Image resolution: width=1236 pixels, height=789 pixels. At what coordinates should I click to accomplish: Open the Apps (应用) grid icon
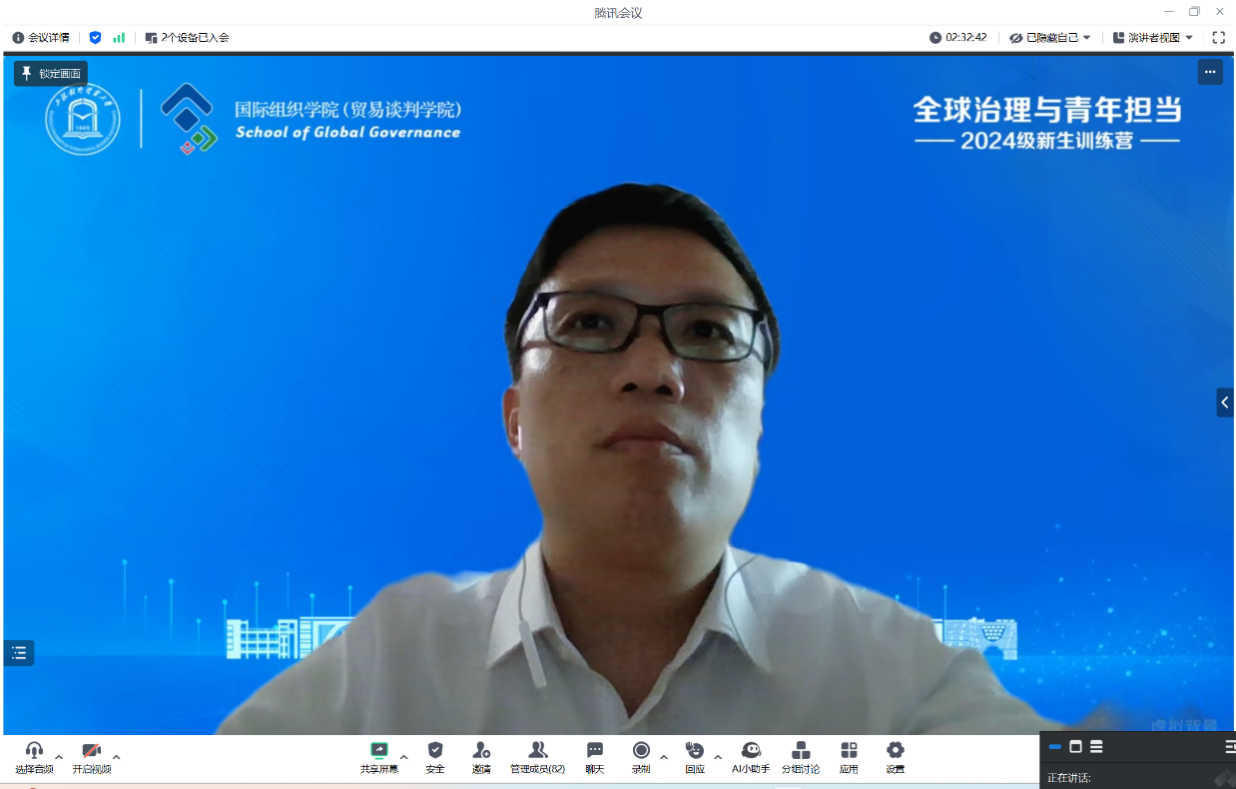(849, 757)
